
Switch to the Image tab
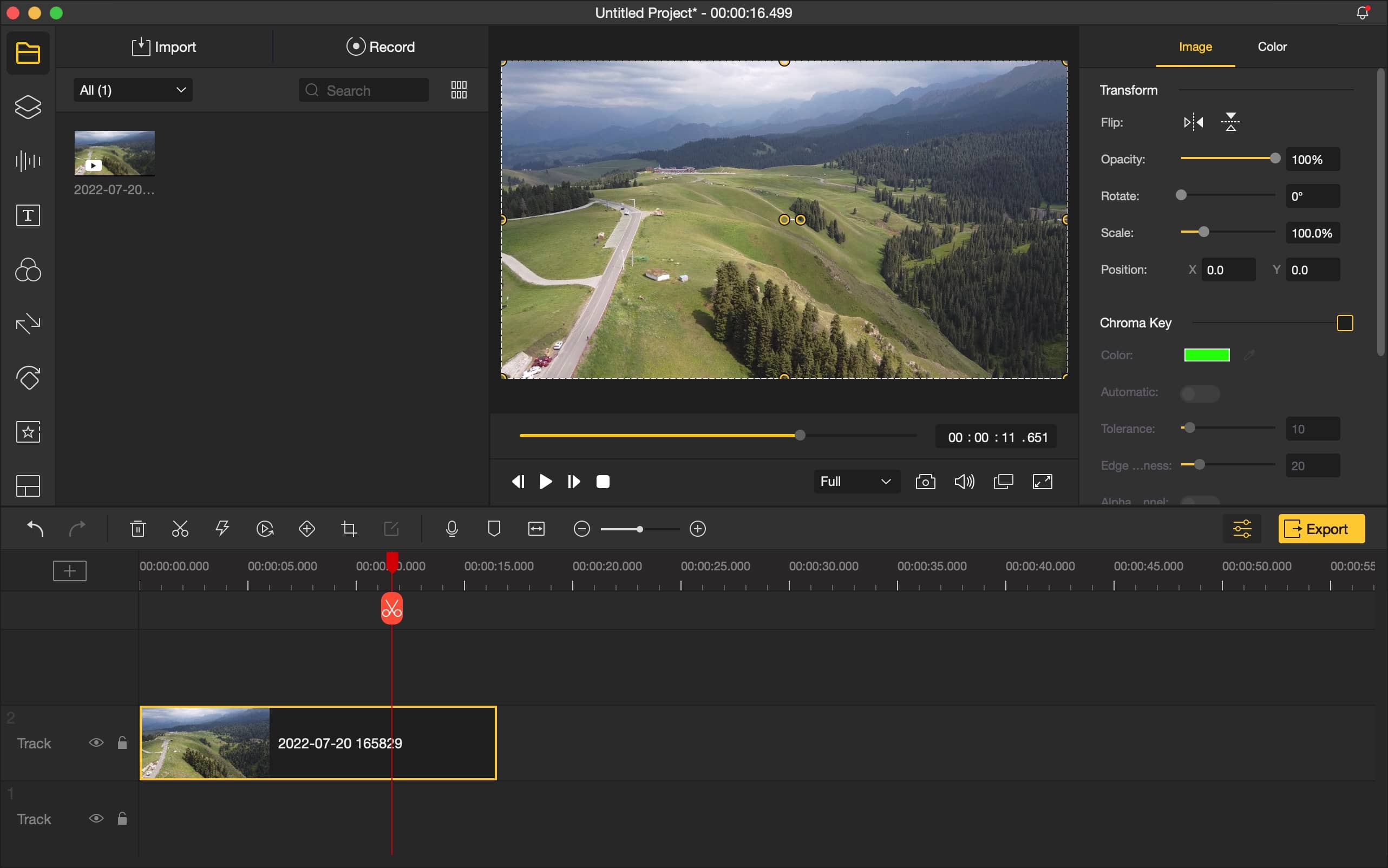(x=1195, y=46)
